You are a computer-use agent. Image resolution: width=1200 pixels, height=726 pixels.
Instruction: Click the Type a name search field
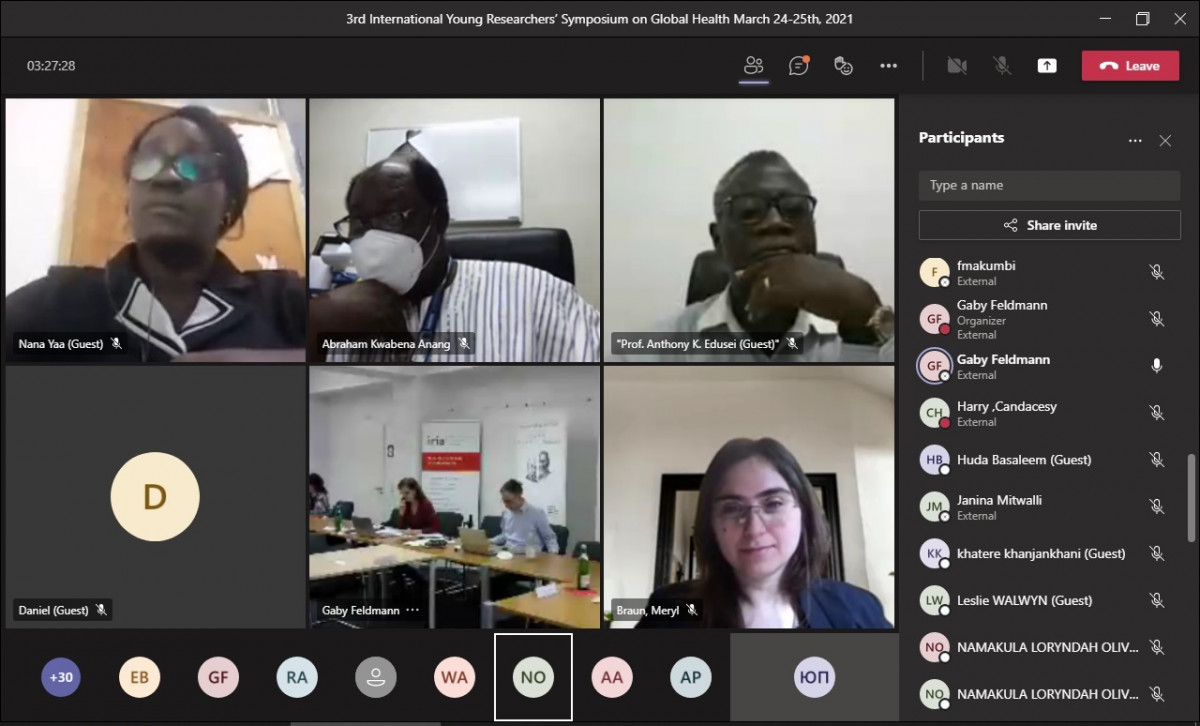pyautogui.click(x=1049, y=185)
